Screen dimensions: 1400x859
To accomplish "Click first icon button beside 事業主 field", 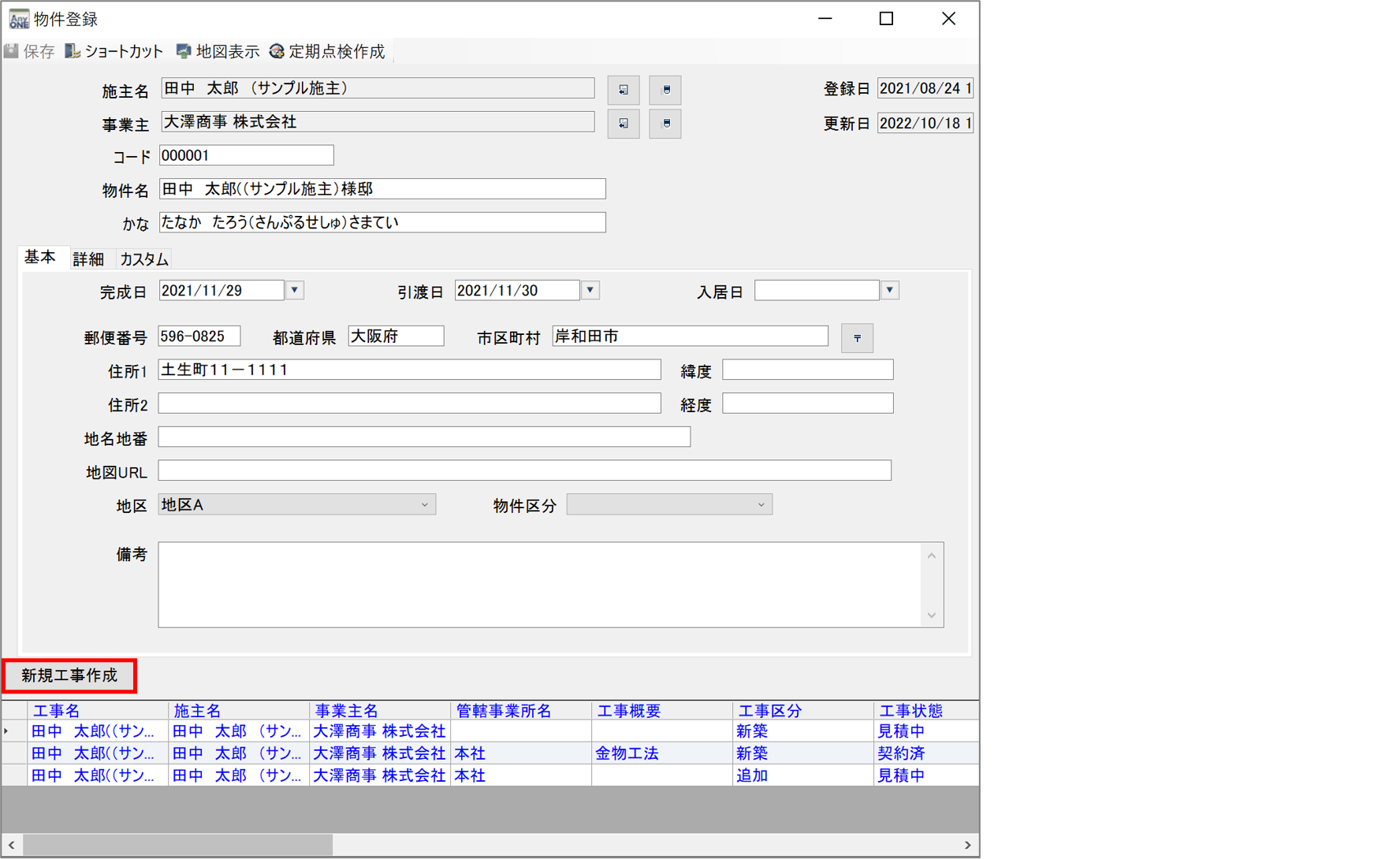I will (x=623, y=124).
